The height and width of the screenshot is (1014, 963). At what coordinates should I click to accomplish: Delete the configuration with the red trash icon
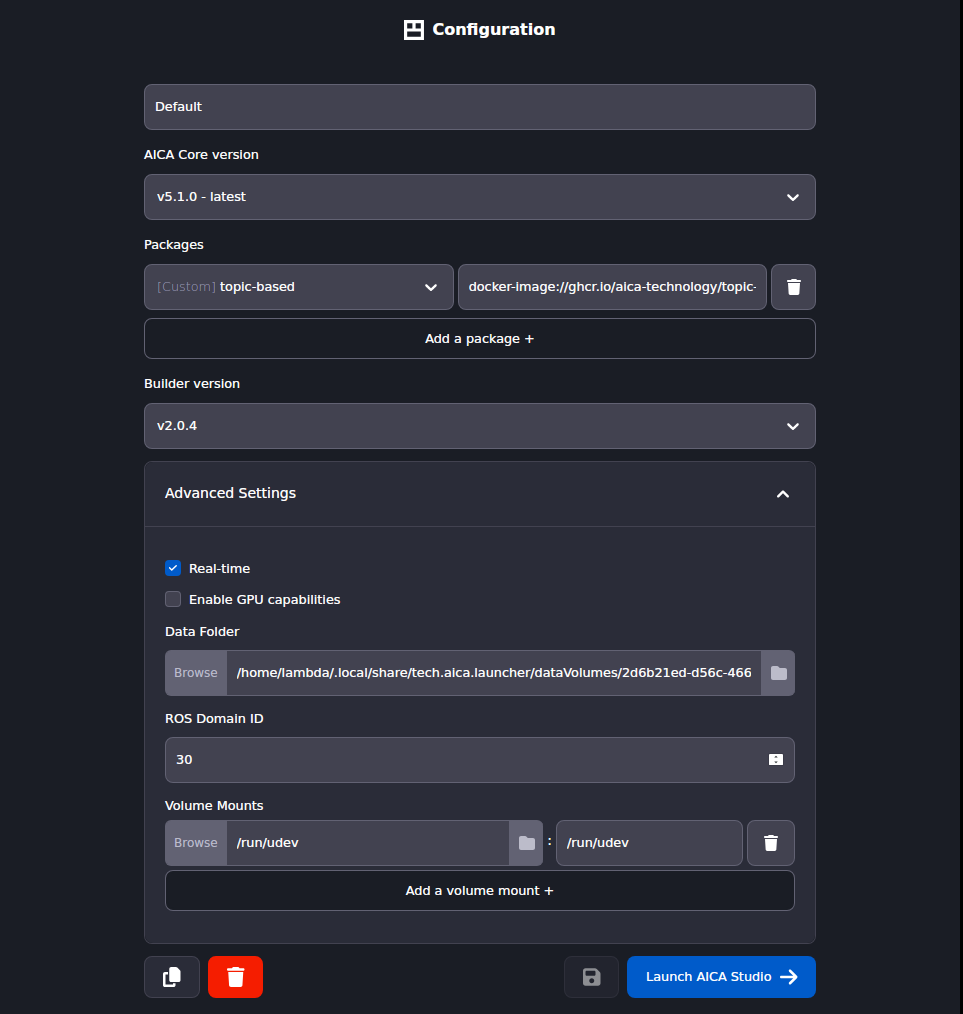point(235,977)
